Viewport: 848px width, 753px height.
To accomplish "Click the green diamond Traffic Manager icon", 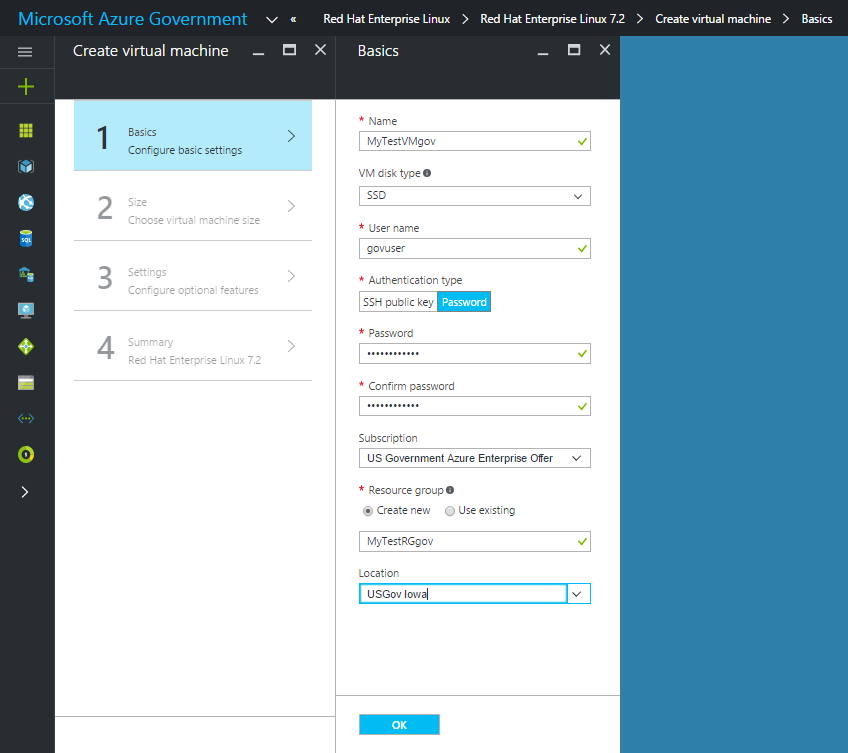I will click(x=27, y=346).
